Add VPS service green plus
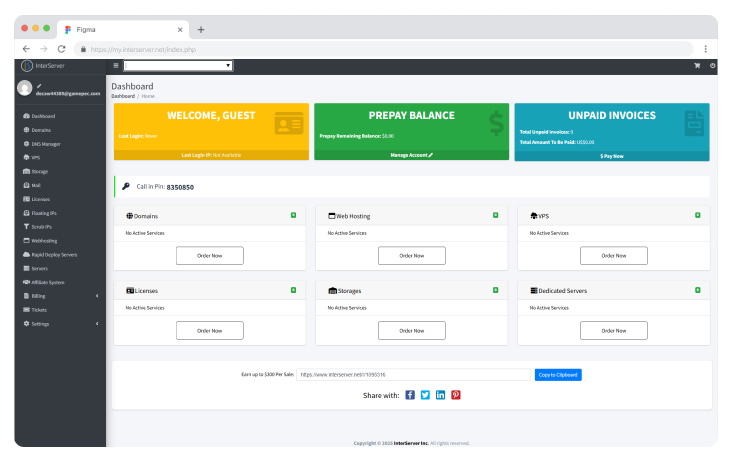Viewport: 732px width, 459px height. tap(698, 215)
